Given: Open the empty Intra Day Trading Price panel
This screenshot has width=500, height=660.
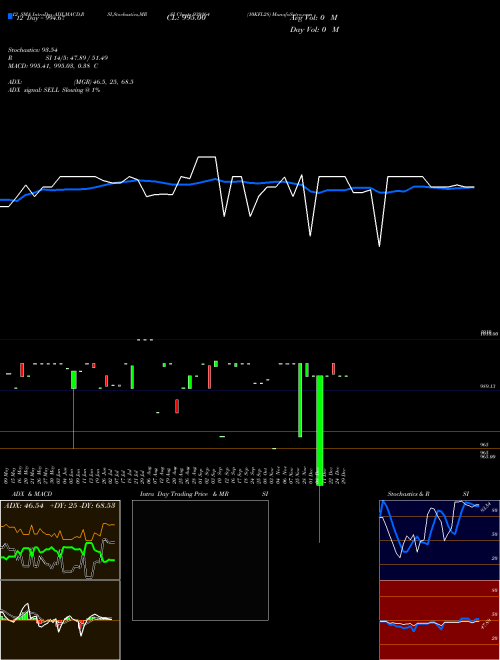Looking at the screenshot, I should pos(200,560).
